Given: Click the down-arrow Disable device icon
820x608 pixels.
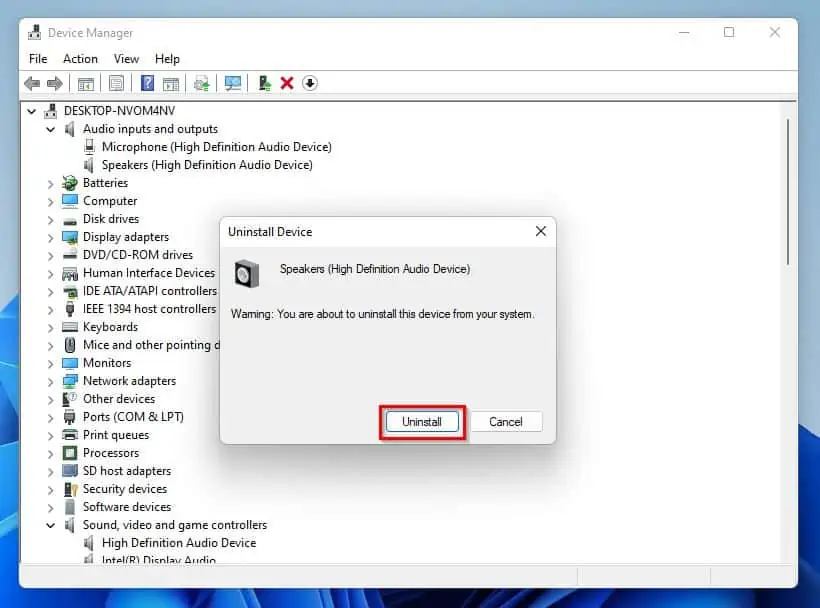Looking at the screenshot, I should coord(310,83).
